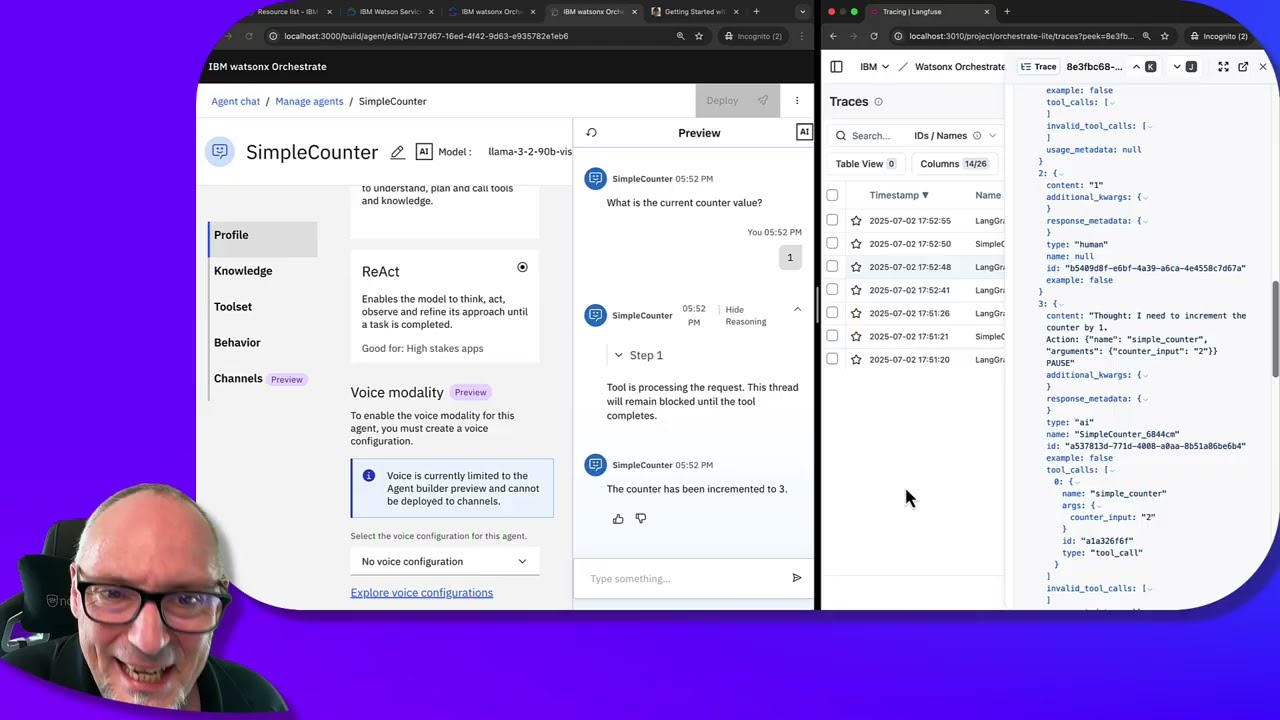Collapse the Step 1 reasoning section
The height and width of the screenshot is (720, 1280).
[618, 356]
